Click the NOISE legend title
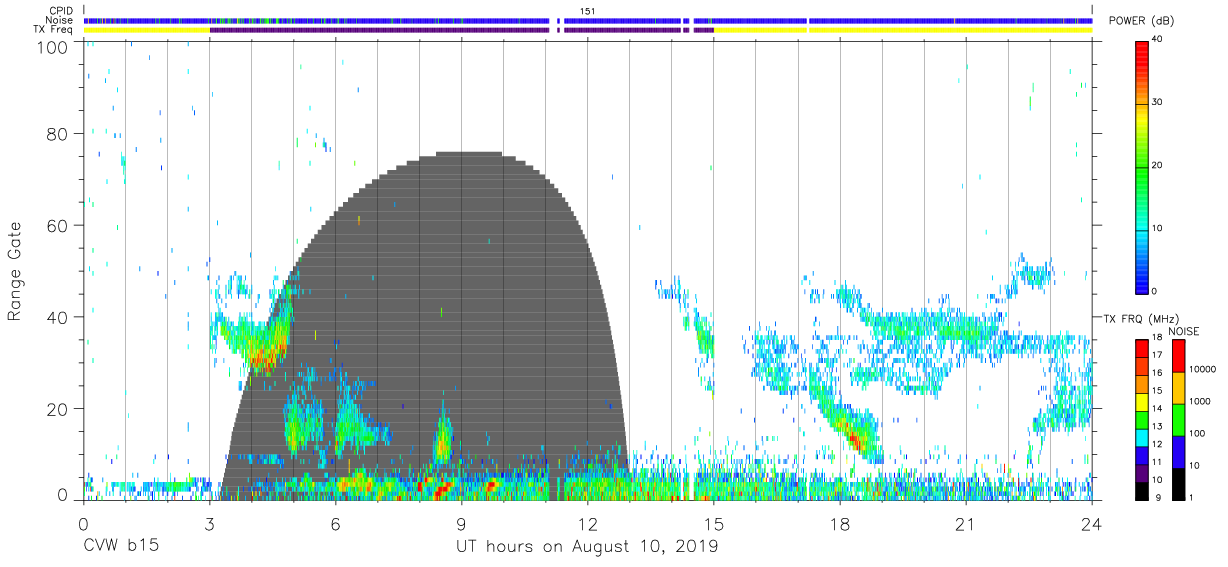The width and height of the screenshot is (1228, 567). 1185,331
